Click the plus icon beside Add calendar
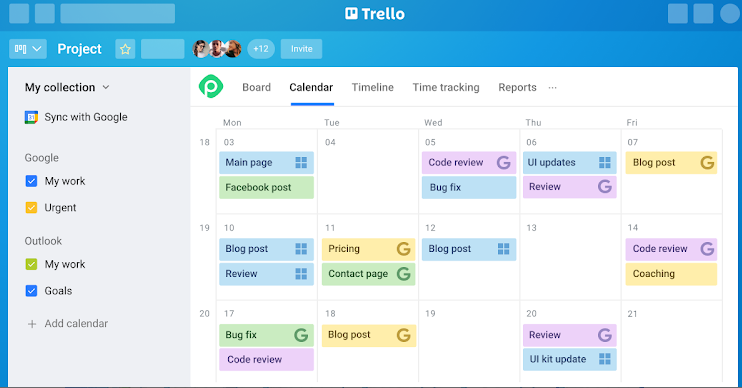The image size is (742, 388). 32,324
